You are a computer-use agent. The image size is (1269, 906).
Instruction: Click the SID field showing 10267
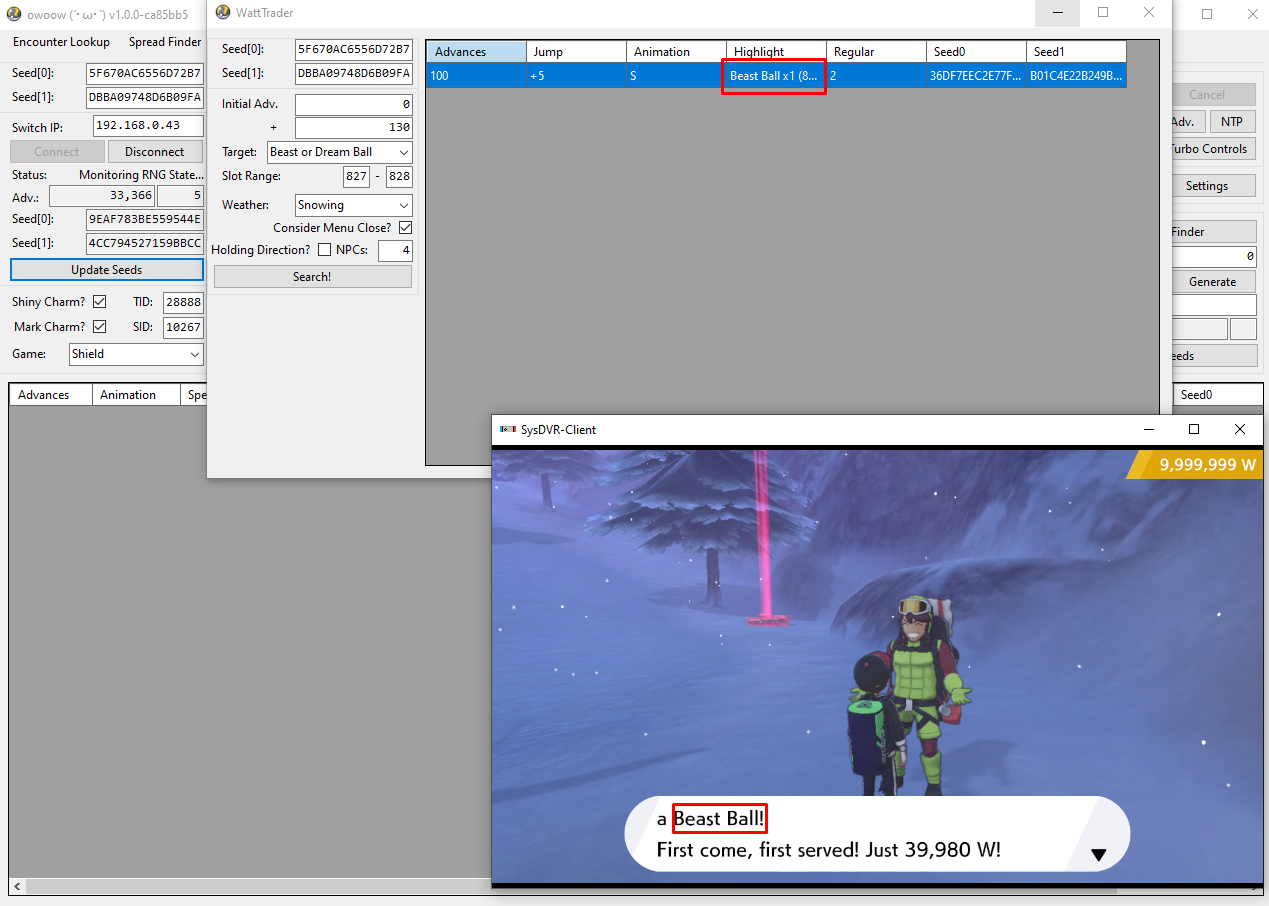[183, 327]
